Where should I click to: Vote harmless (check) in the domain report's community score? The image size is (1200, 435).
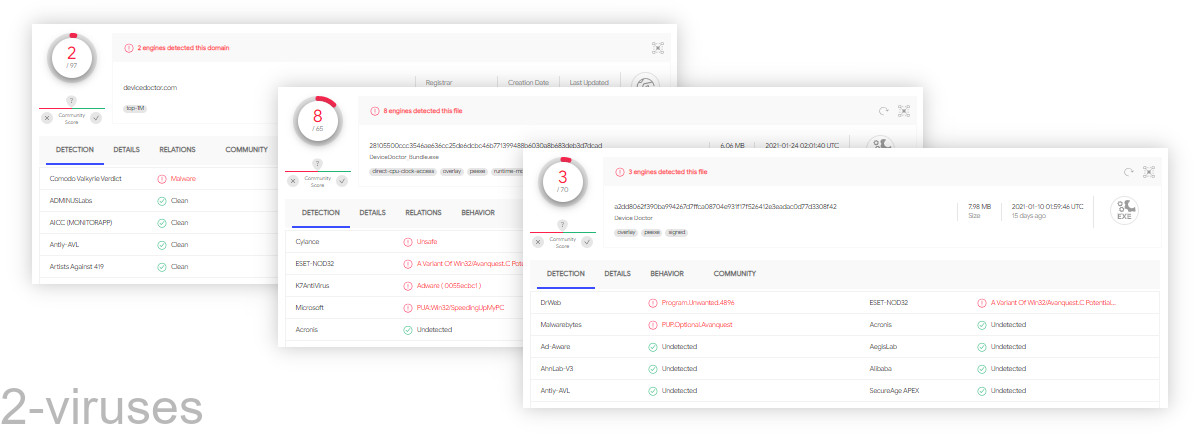(96, 117)
